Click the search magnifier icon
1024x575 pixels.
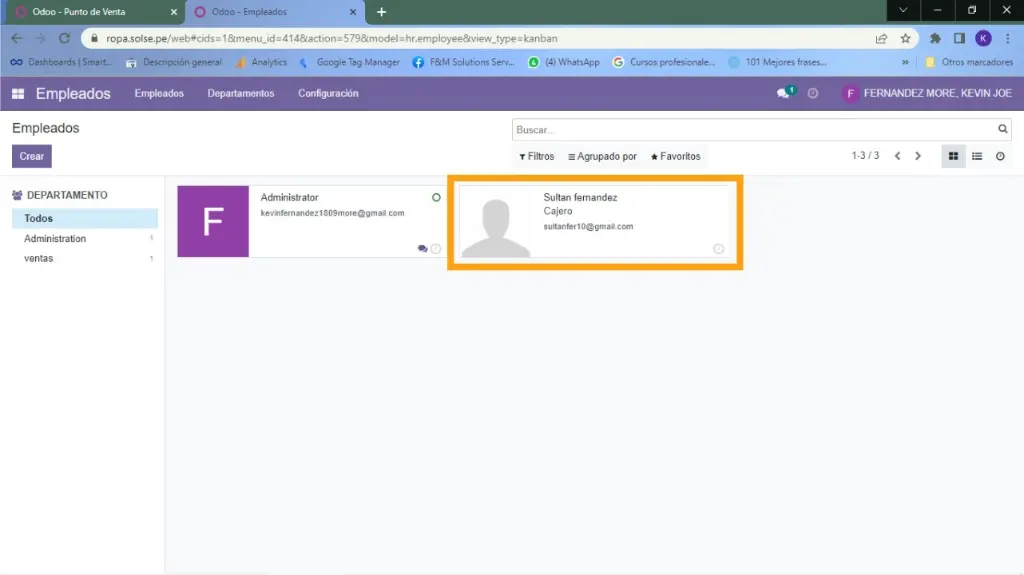1003,130
